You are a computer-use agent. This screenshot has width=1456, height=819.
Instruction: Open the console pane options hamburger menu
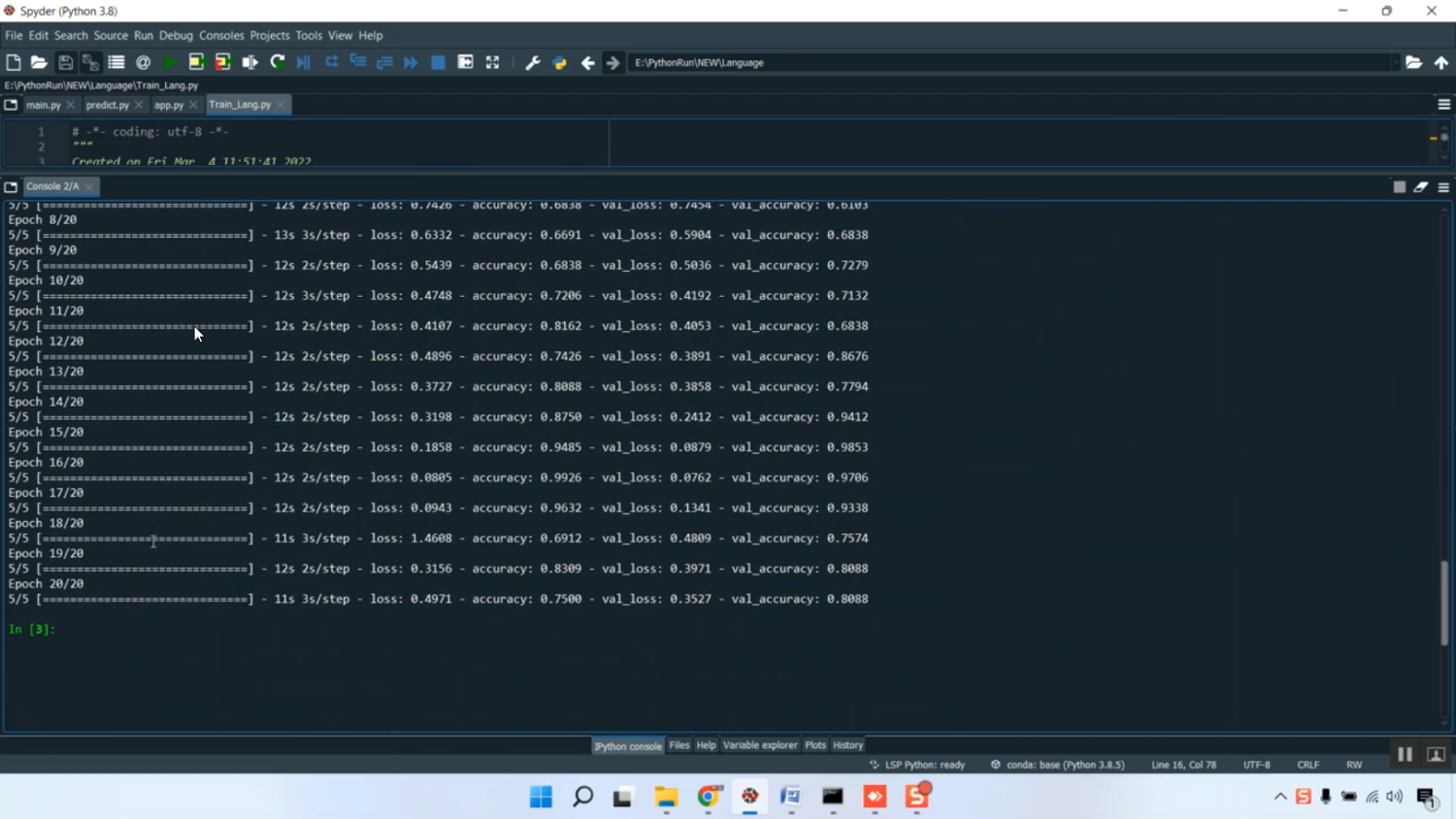[x=1443, y=187]
